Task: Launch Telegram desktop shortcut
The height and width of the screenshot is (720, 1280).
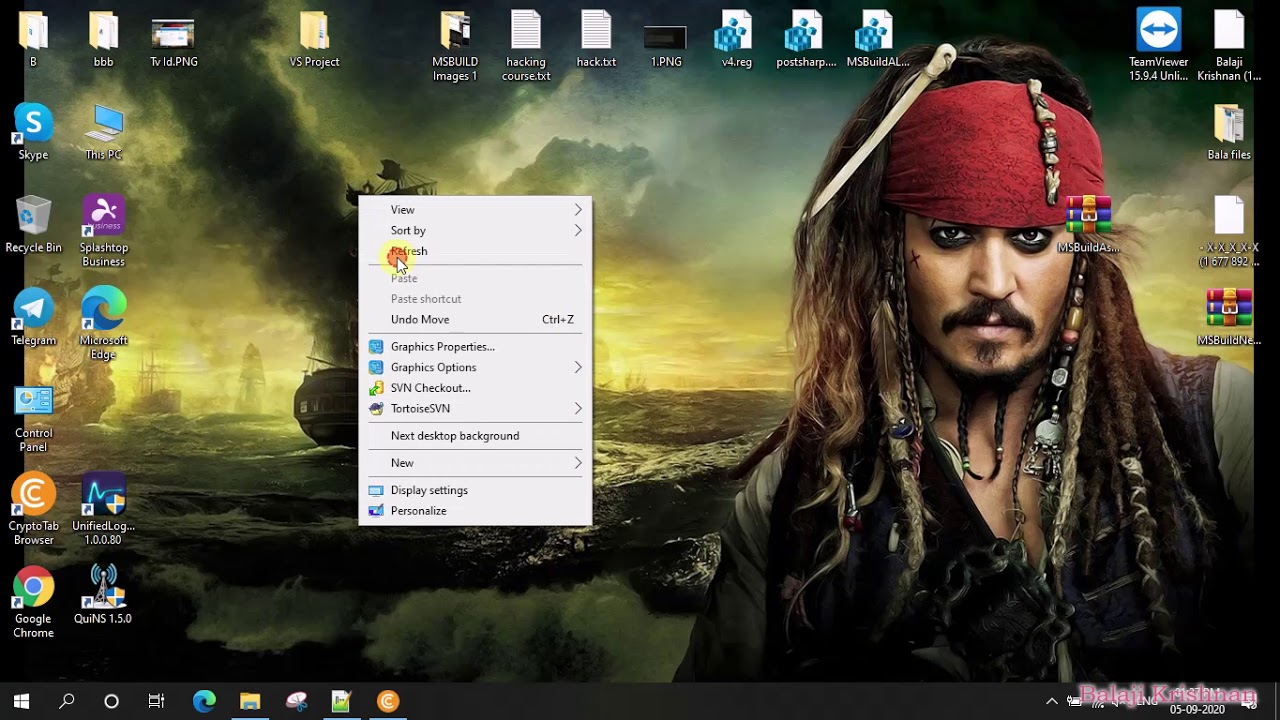Action: coord(33,310)
